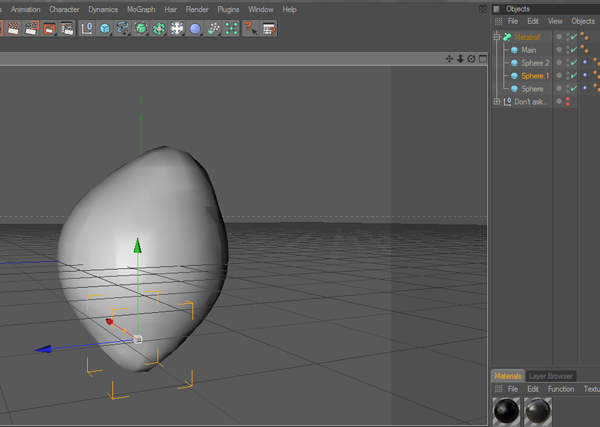The height and width of the screenshot is (427, 600).
Task: Open the Window menu
Action: (x=261, y=9)
